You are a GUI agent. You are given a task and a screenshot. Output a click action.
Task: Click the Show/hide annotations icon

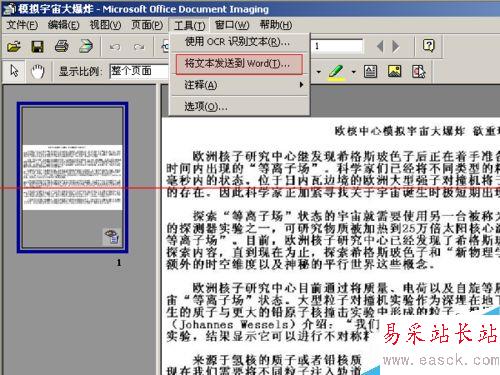point(419,71)
